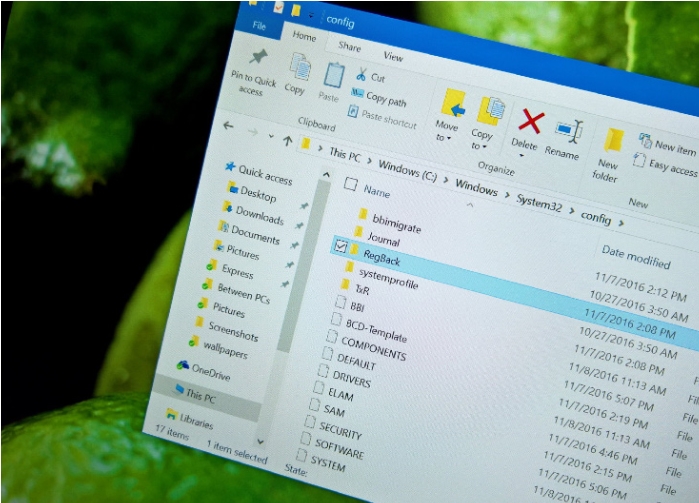Click Windows breadcrumb in the address bar
Viewport: 699px width, 503px height.
(476, 187)
